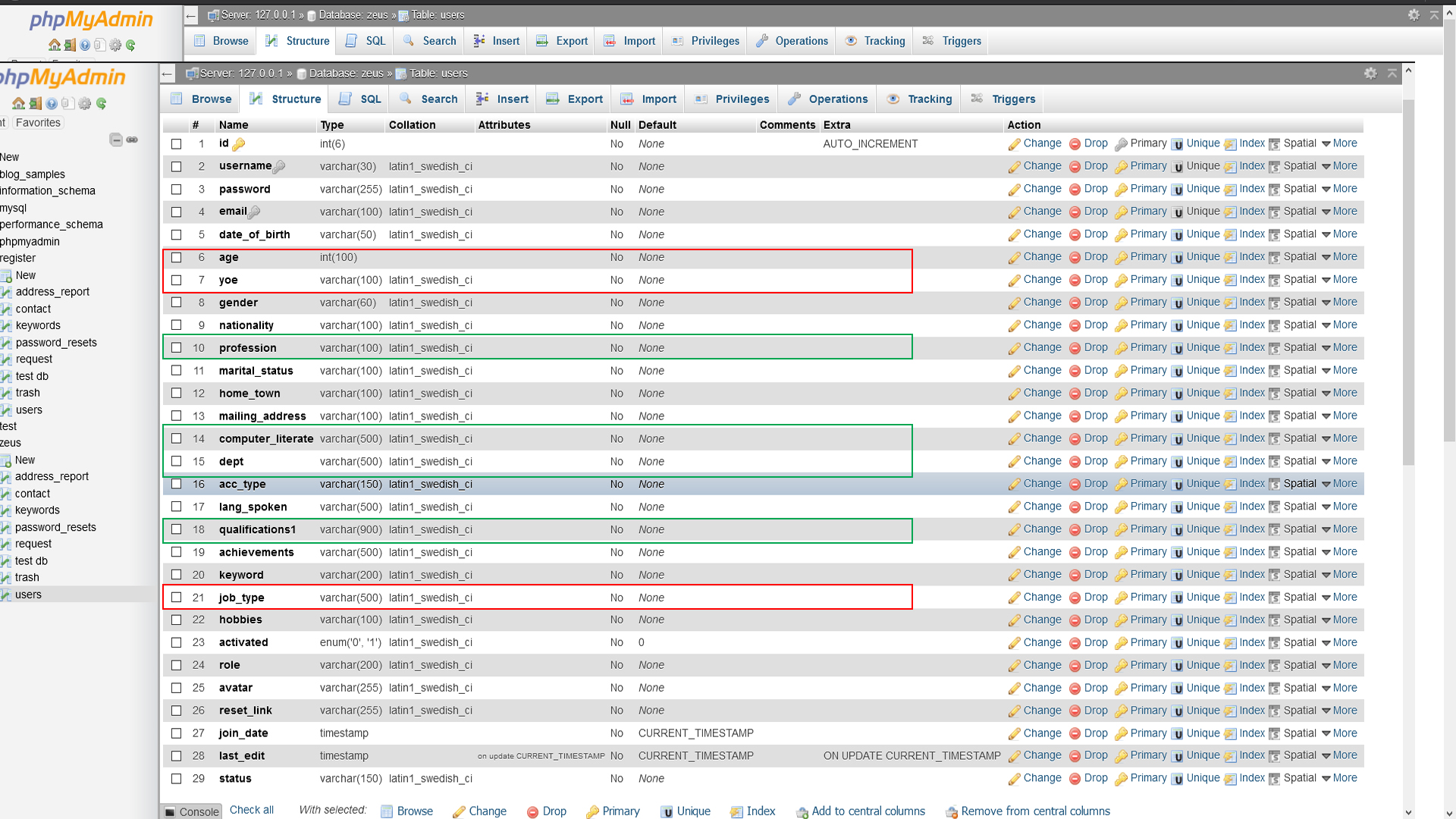Open More menu in the dept row
1456x819 pixels.
point(1339,461)
